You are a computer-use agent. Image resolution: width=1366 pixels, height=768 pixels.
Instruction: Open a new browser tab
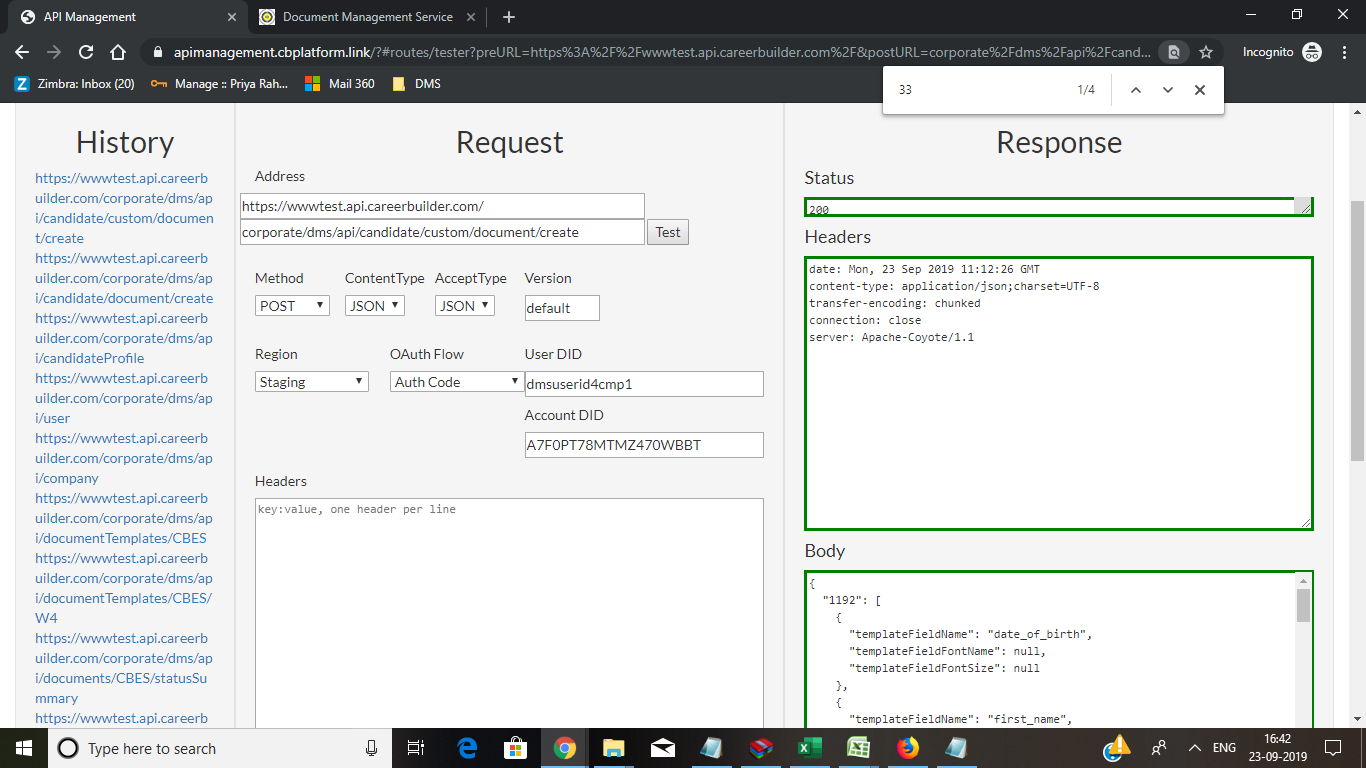[509, 17]
